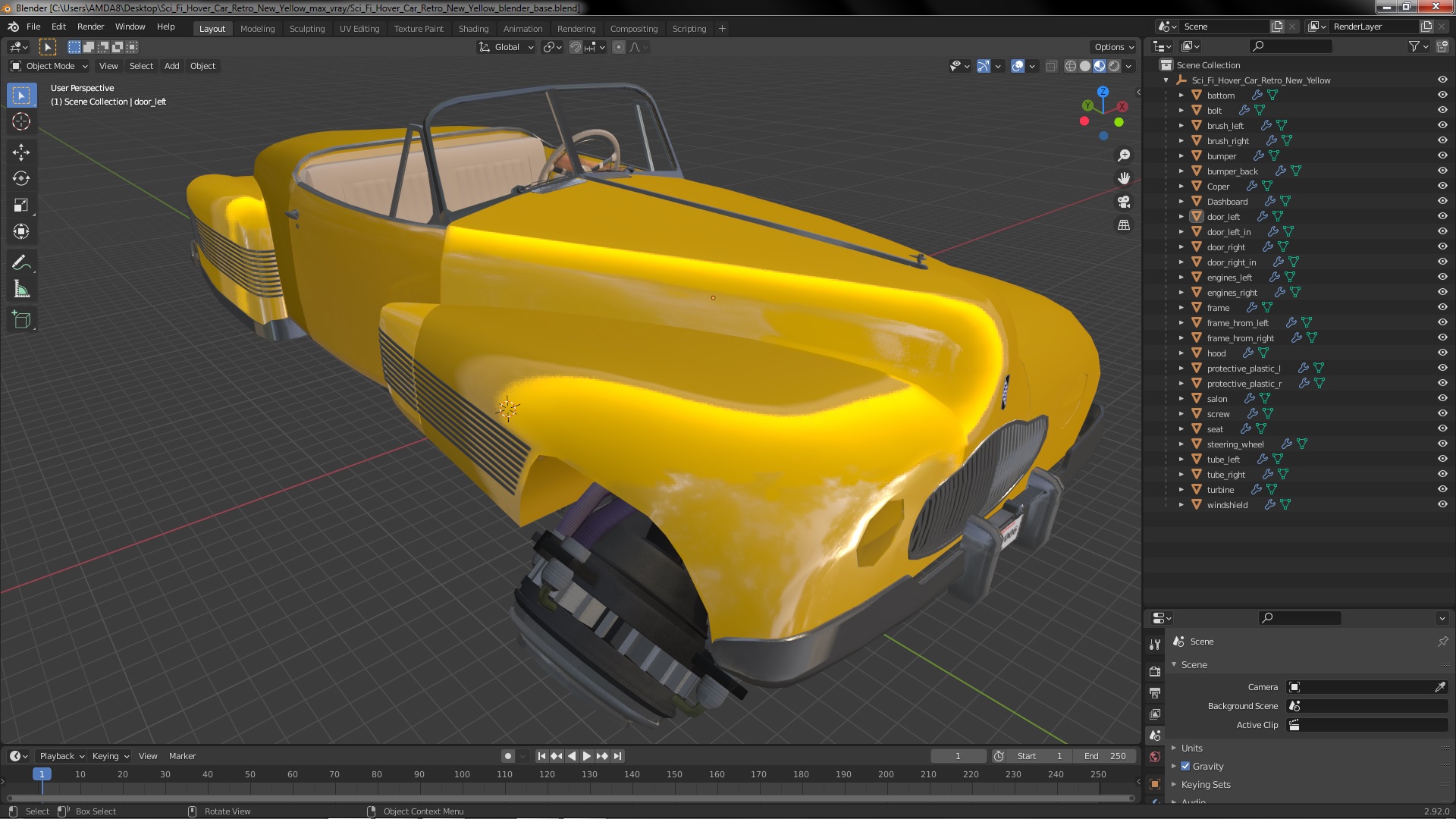Open the Render properties tab
Screen dimensions: 1456x819
point(1155,671)
